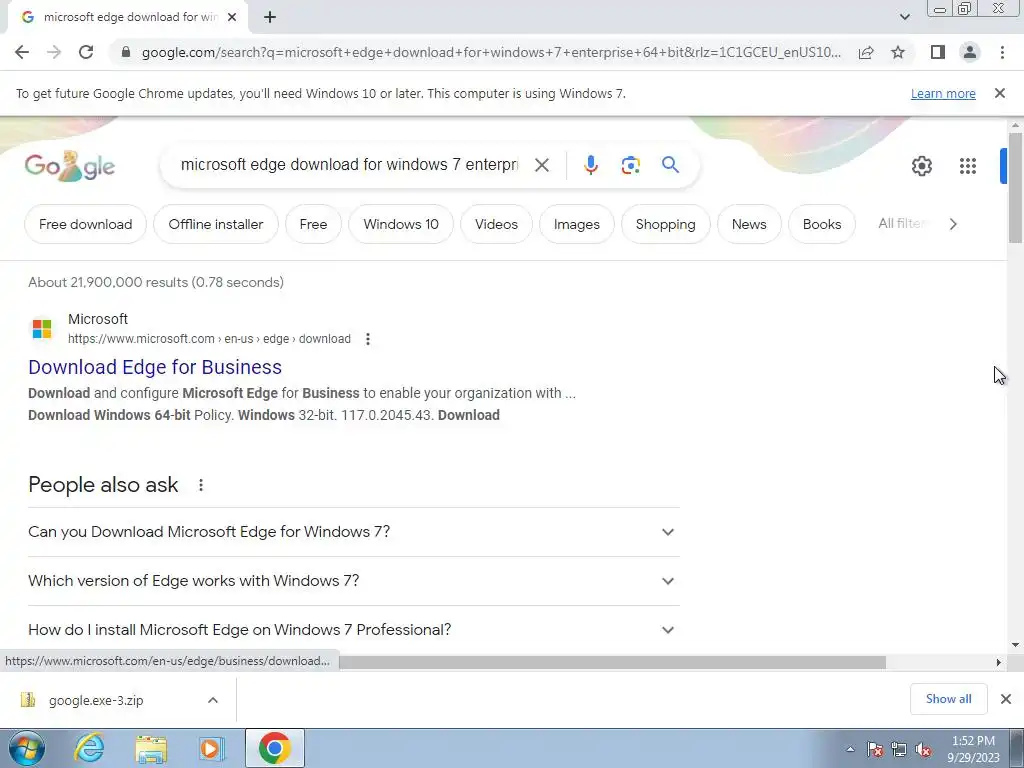Go back with the browser back arrow
Image resolution: width=1024 pixels, height=768 pixels.
click(22, 52)
